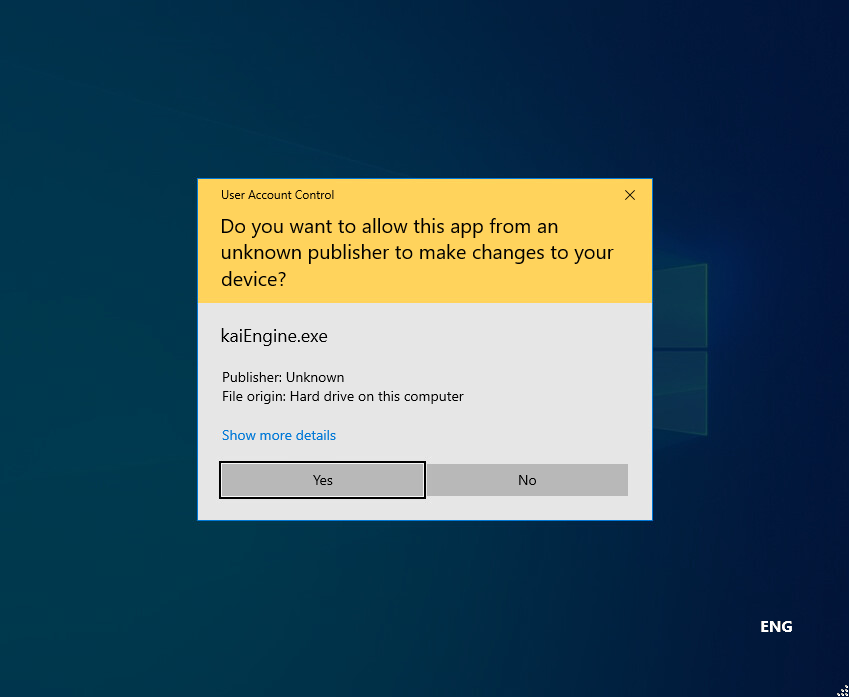Click No to block kaiEngine.exe
This screenshot has height=697, width=849.
pyautogui.click(x=527, y=480)
